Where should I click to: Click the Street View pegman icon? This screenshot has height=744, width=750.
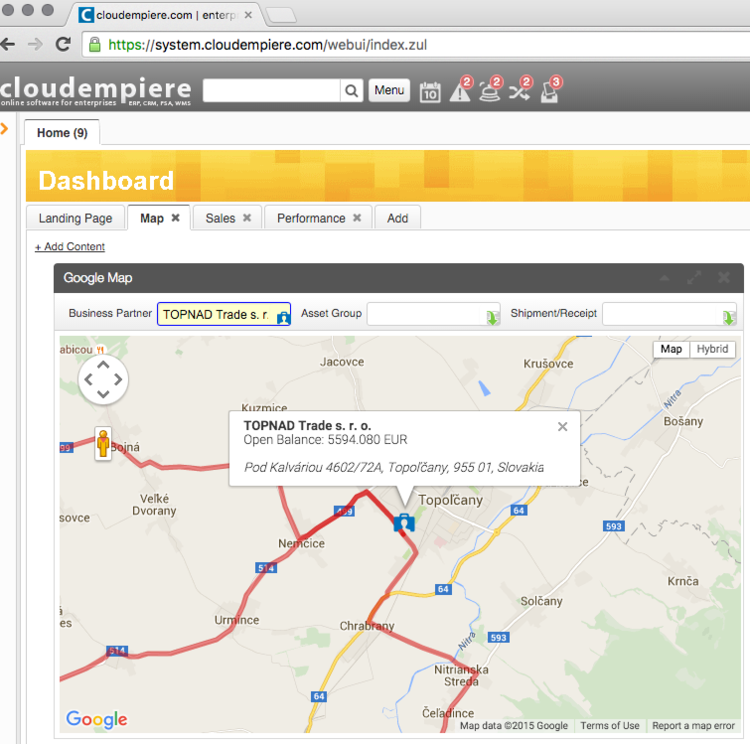pos(102,443)
